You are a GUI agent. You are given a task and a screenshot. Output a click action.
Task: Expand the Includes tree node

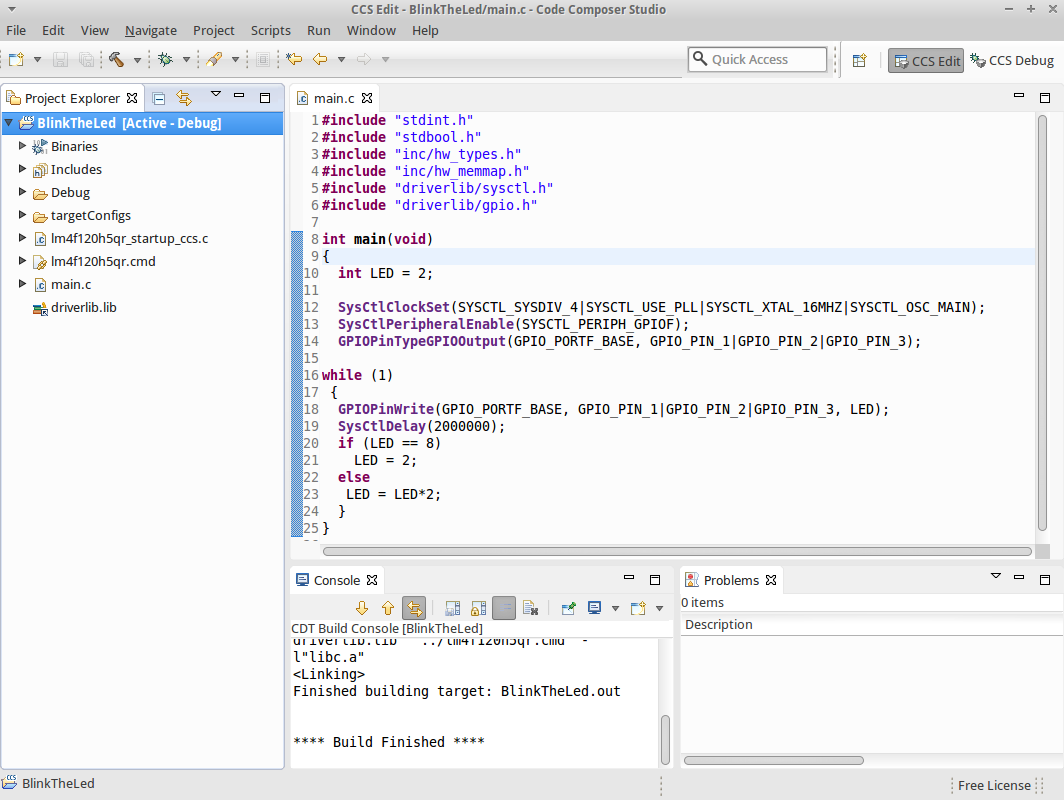tap(22, 169)
